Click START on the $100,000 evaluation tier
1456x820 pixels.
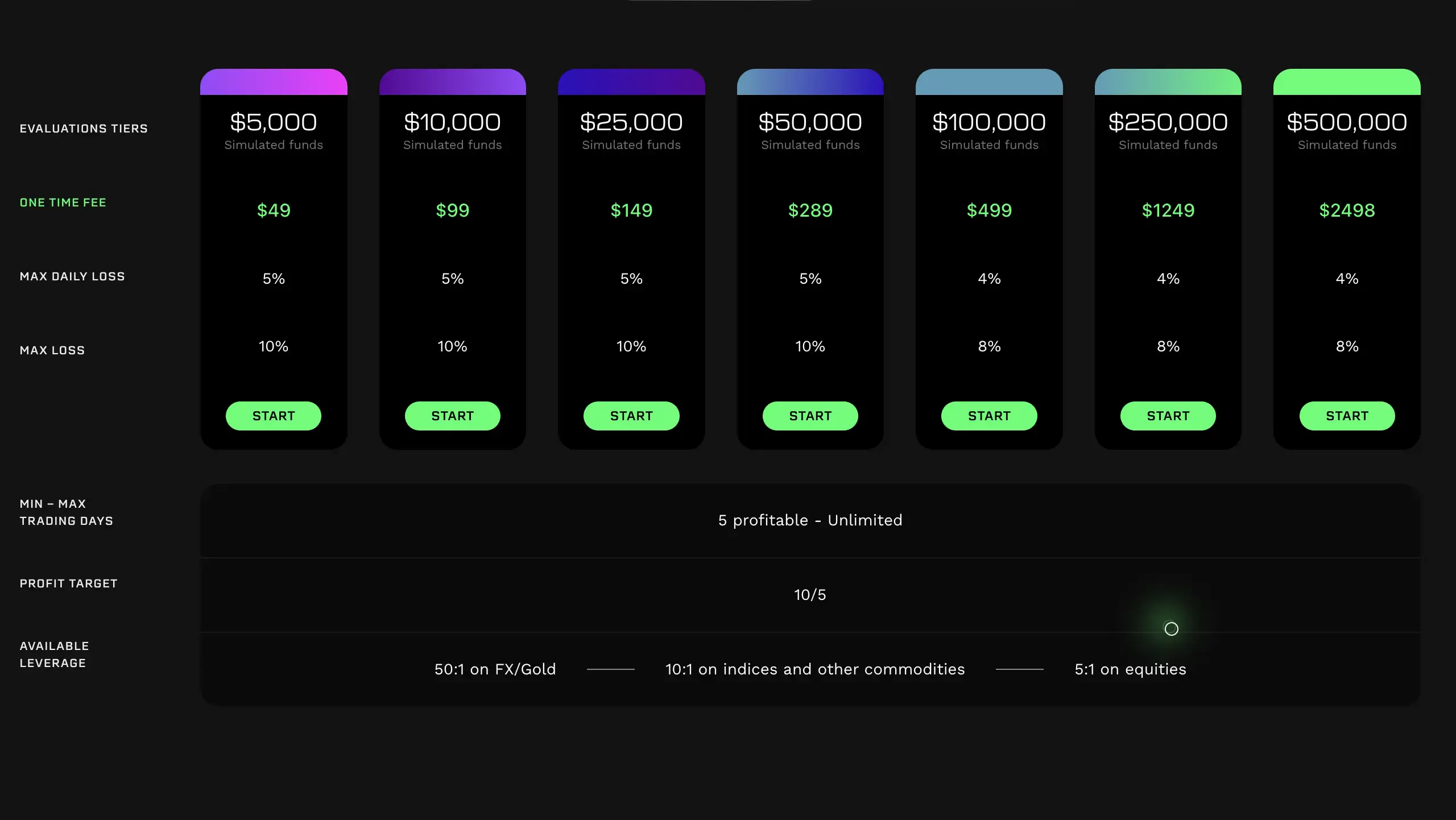pyautogui.click(x=988, y=416)
